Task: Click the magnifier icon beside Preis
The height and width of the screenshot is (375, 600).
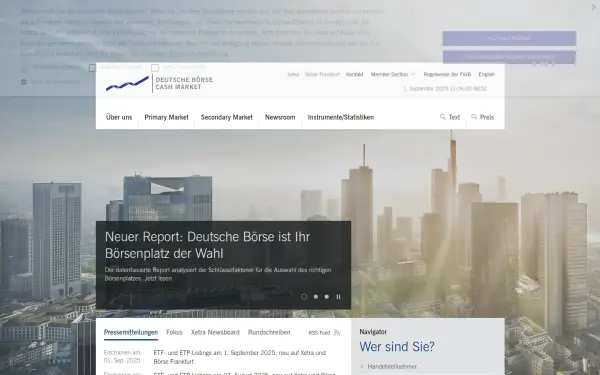Action: coord(474,117)
